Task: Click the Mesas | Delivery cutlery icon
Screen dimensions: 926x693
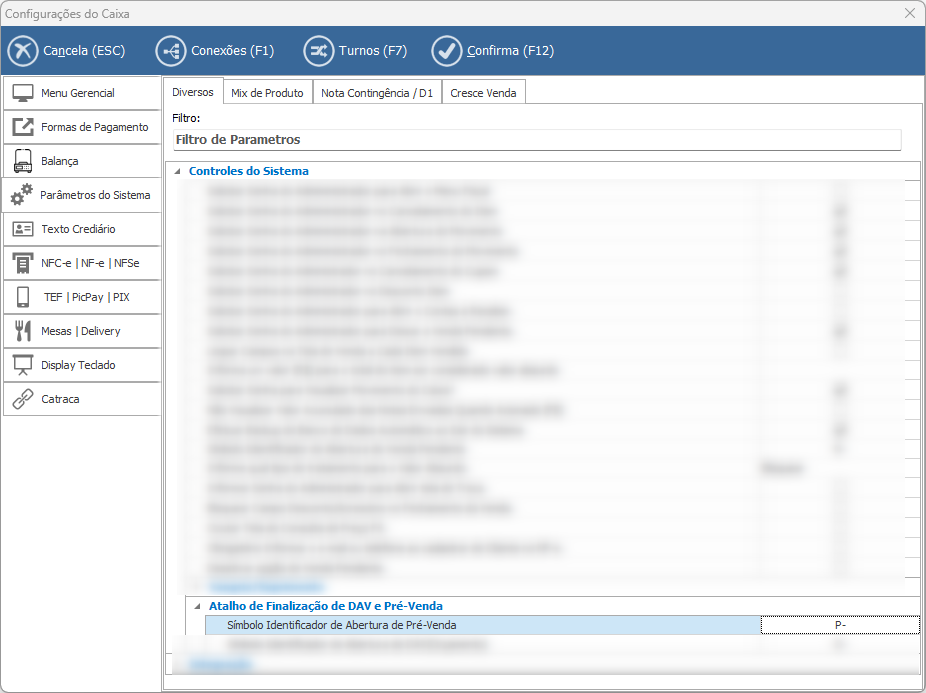Action: [23, 331]
